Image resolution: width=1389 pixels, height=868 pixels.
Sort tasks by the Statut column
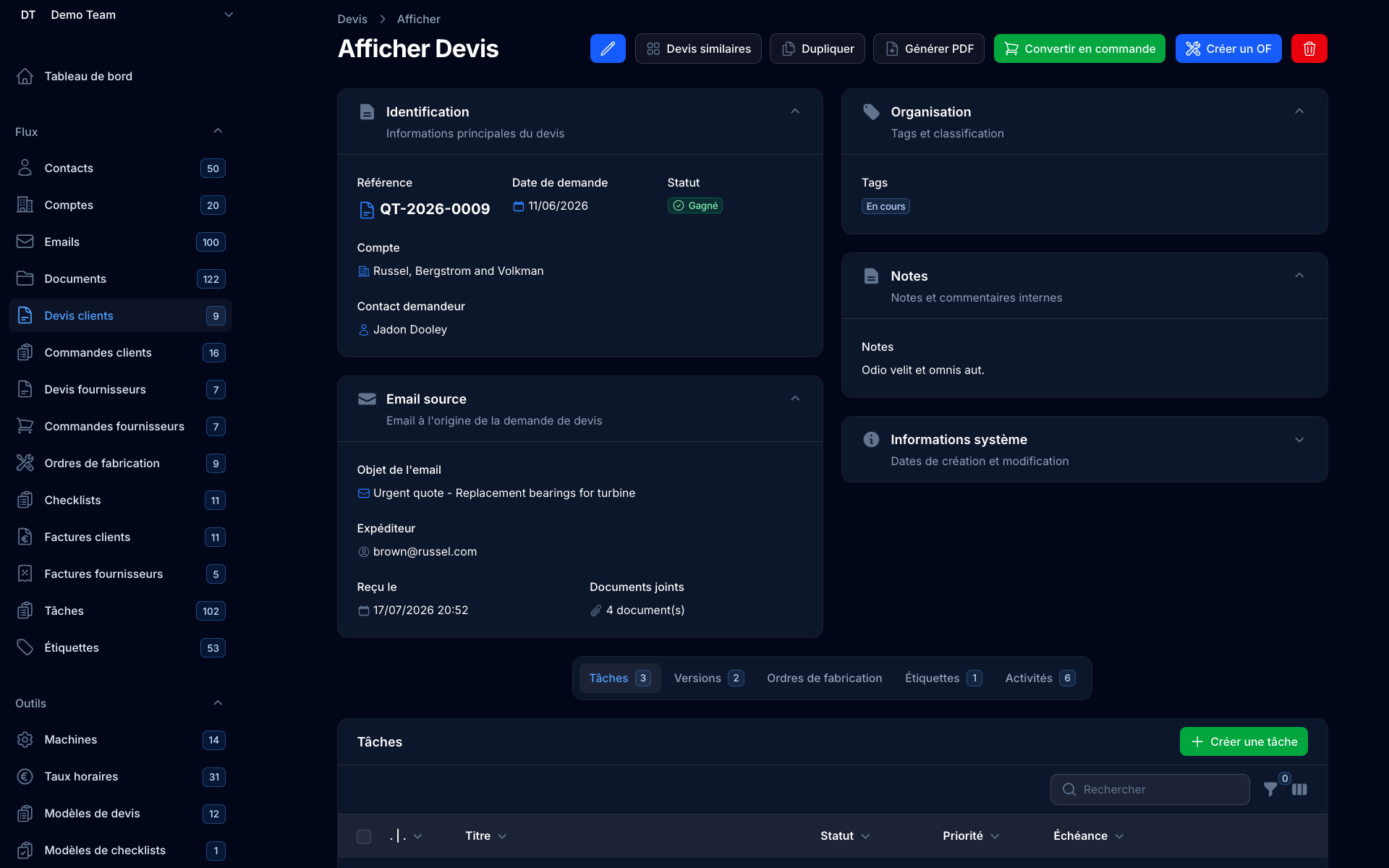tap(844, 835)
